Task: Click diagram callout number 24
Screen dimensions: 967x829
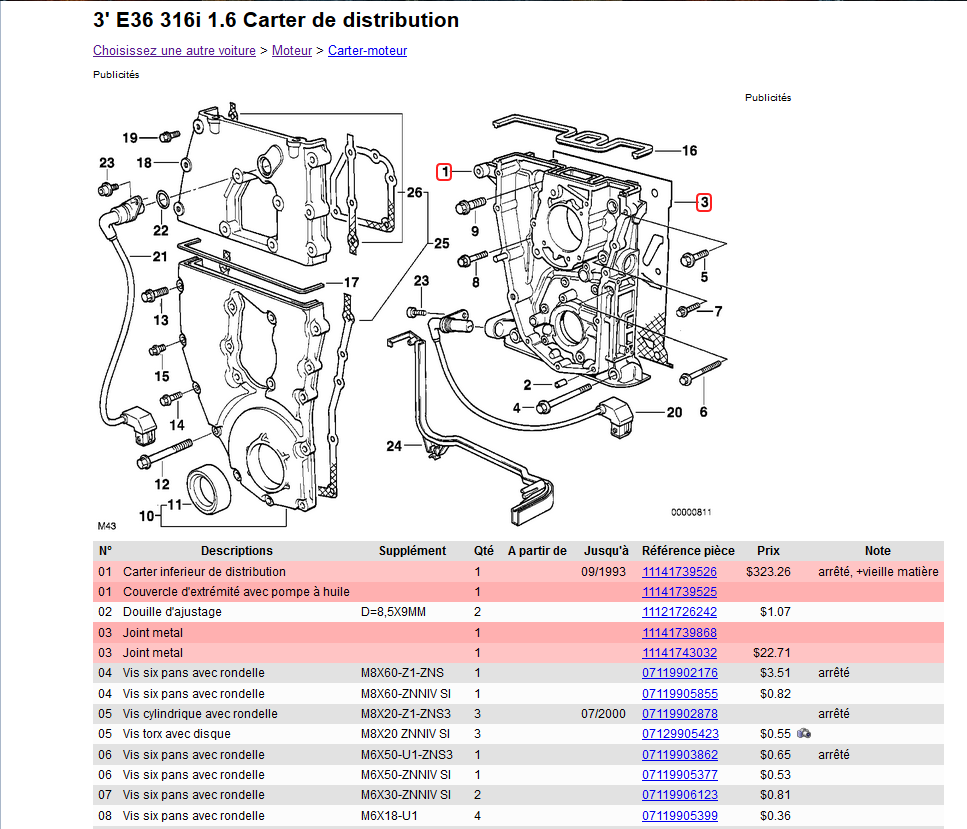Action: coord(394,445)
